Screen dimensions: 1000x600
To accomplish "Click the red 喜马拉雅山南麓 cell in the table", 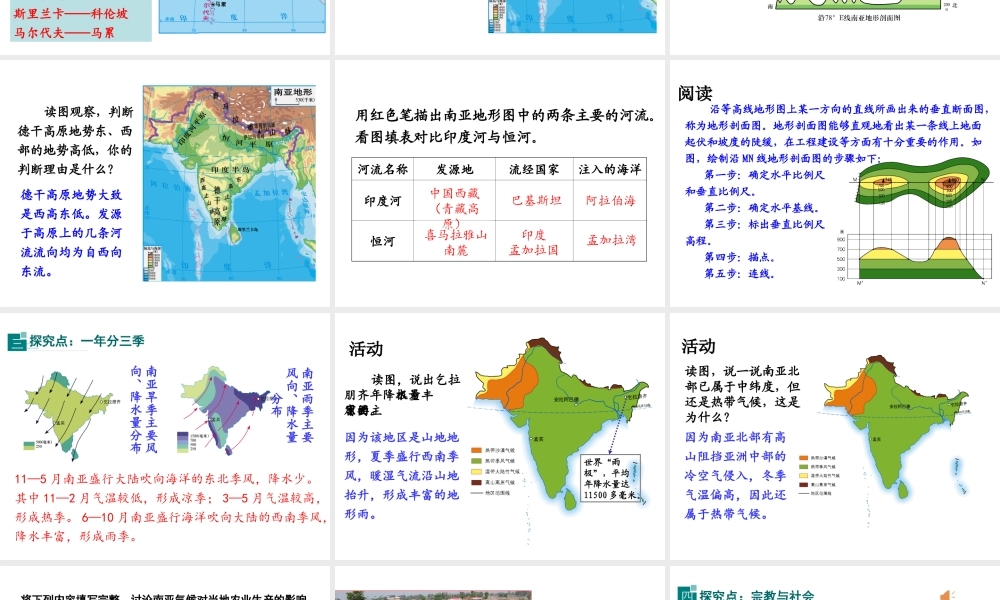I will pos(455,242).
